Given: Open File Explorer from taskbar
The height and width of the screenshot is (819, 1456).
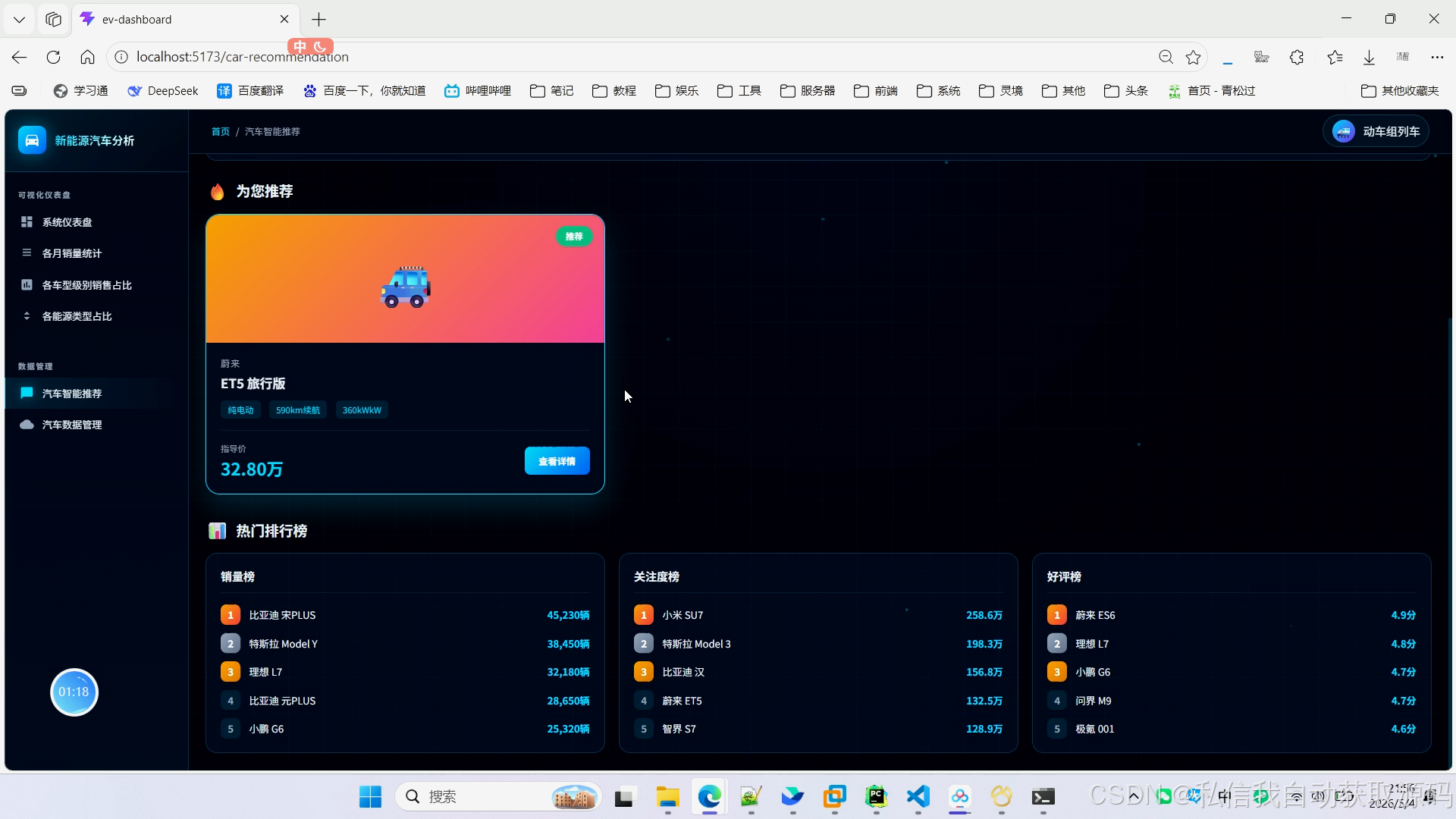Looking at the screenshot, I should point(667,796).
